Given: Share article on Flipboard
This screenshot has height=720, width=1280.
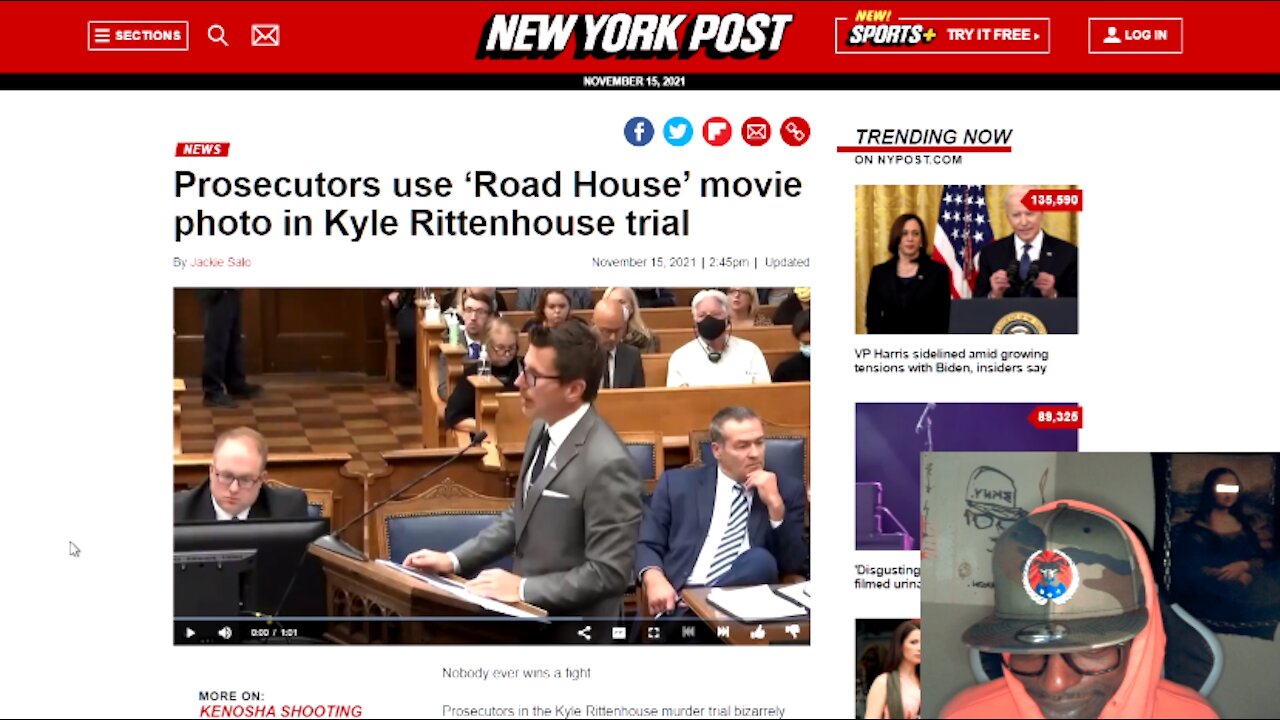Looking at the screenshot, I should 717,131.
